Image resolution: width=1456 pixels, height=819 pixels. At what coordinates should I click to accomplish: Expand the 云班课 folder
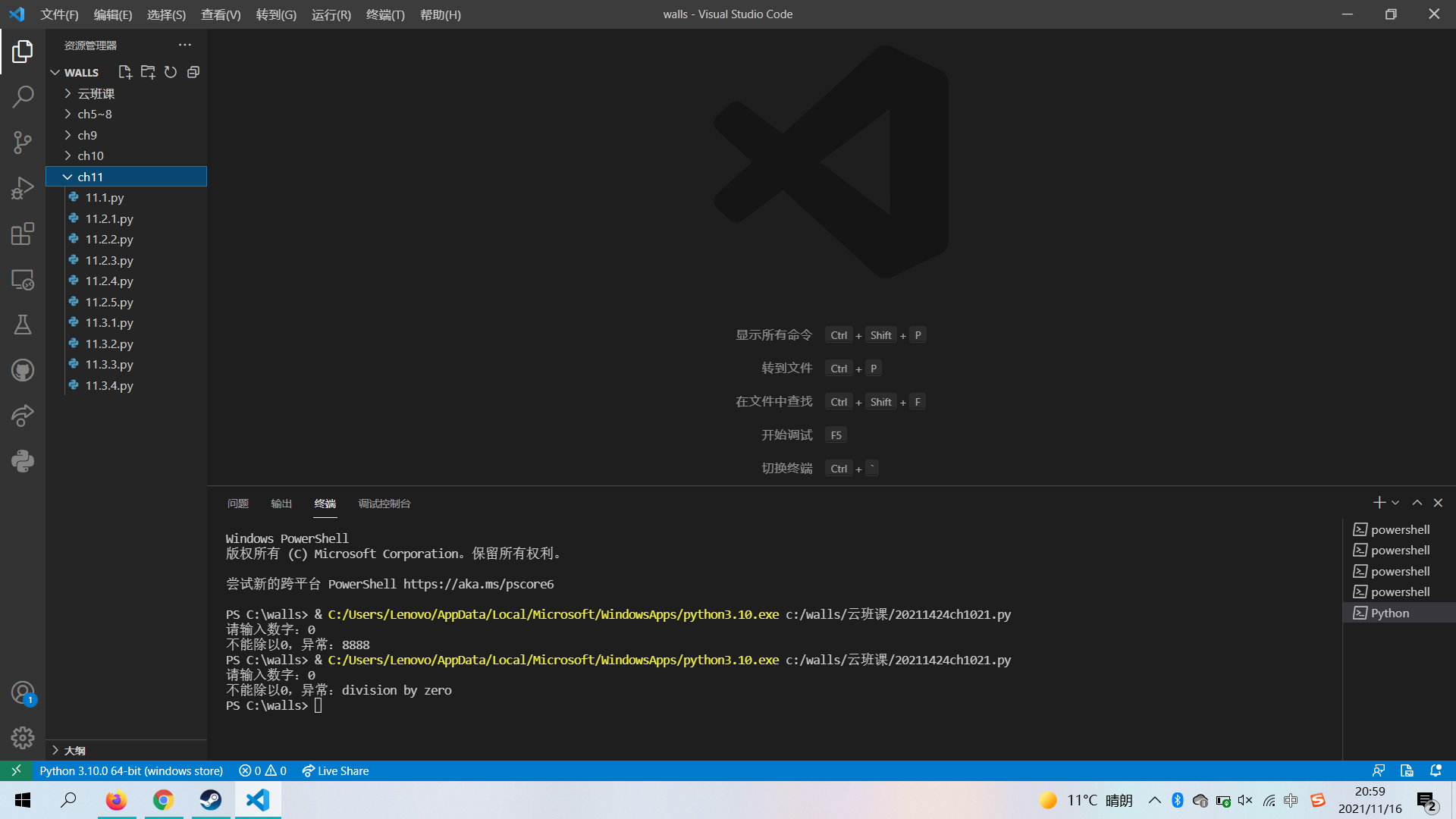click(96, 93)
